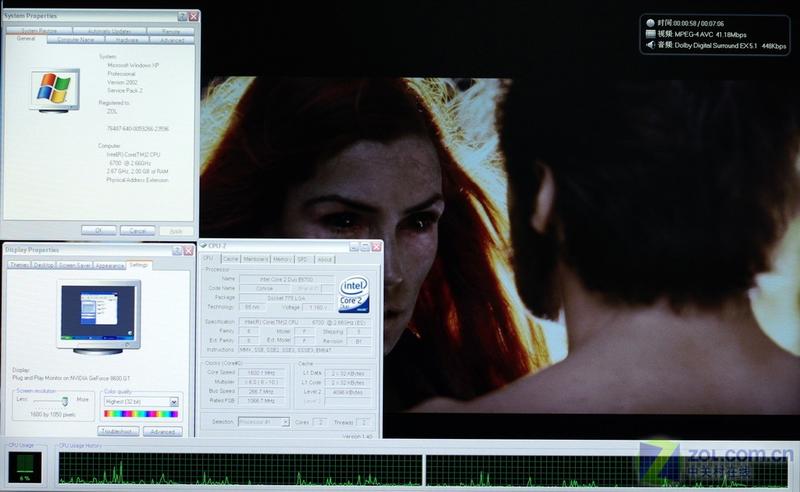Click the Dolby Digital Surround EX 5.1 text
The width and height of the screenshot is (800, 492).
click(x=715, y=45)
